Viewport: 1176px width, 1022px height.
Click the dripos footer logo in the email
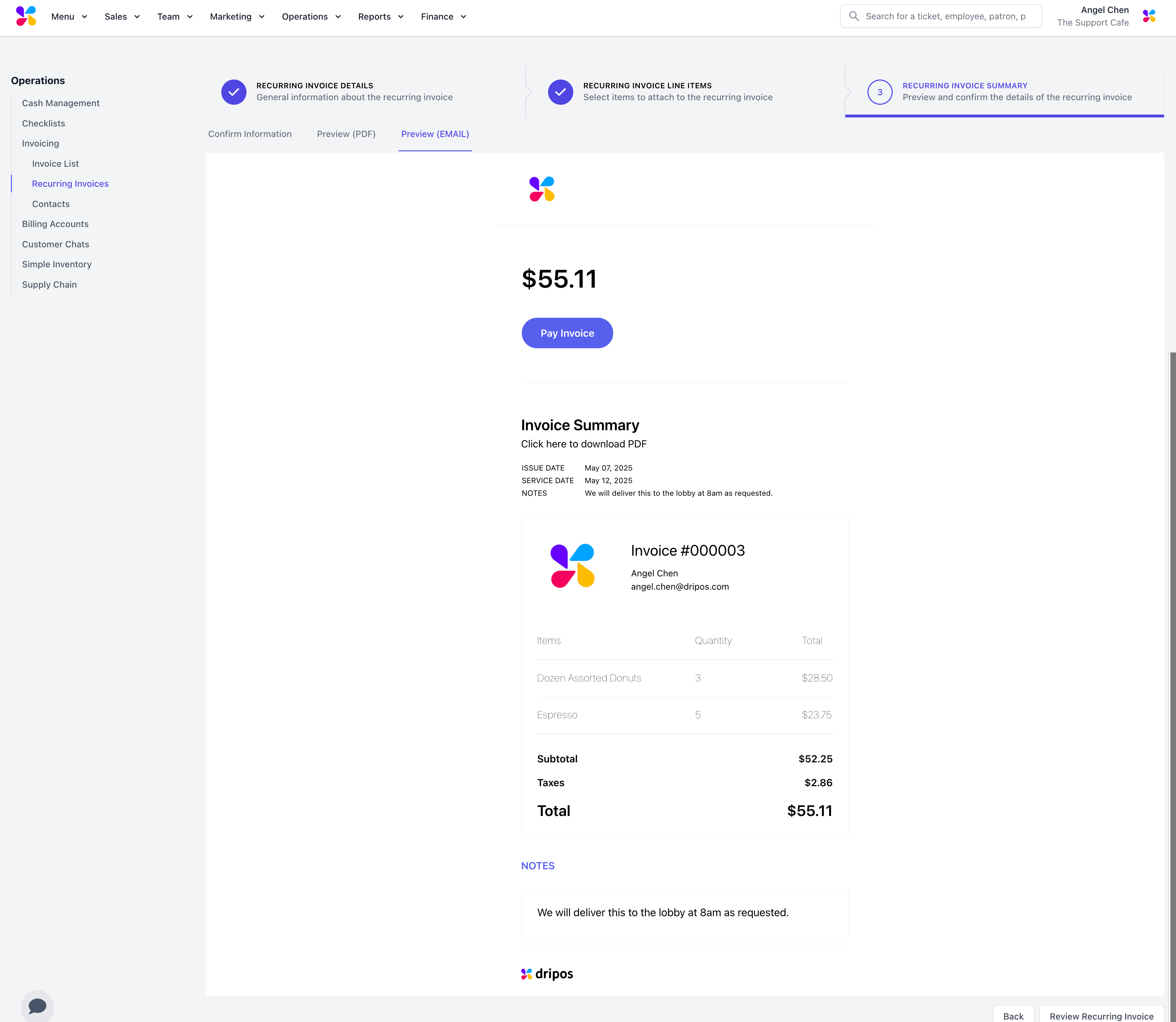[547, 974]
